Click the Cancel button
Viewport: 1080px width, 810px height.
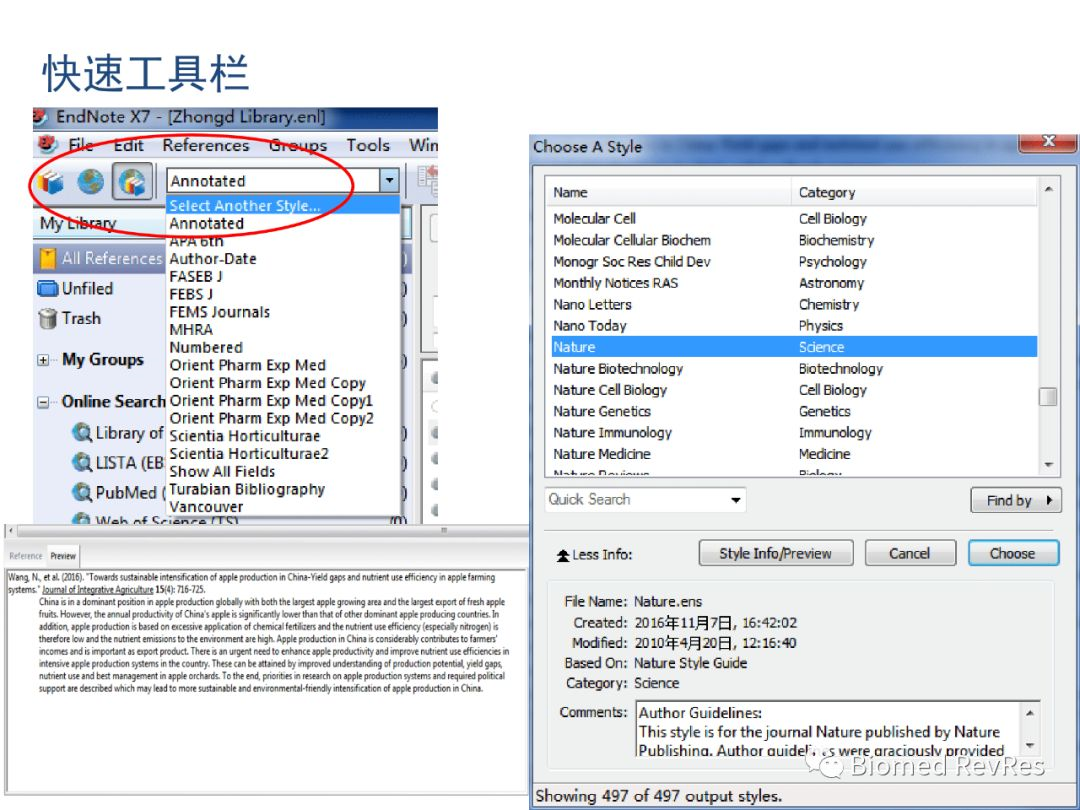tap(910, 553)
